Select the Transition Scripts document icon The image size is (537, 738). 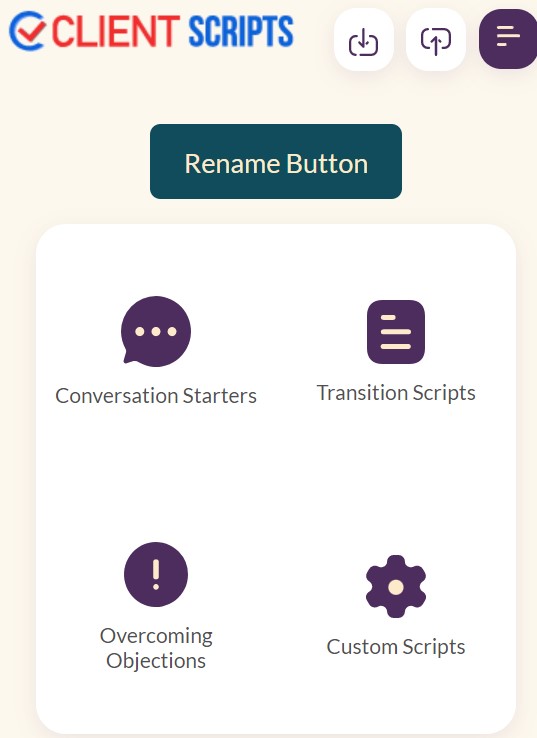396,332
